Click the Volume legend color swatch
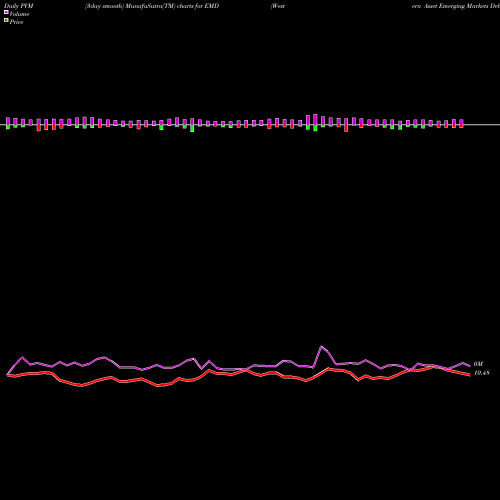This screenshot has width=500, height=500. 6,12
